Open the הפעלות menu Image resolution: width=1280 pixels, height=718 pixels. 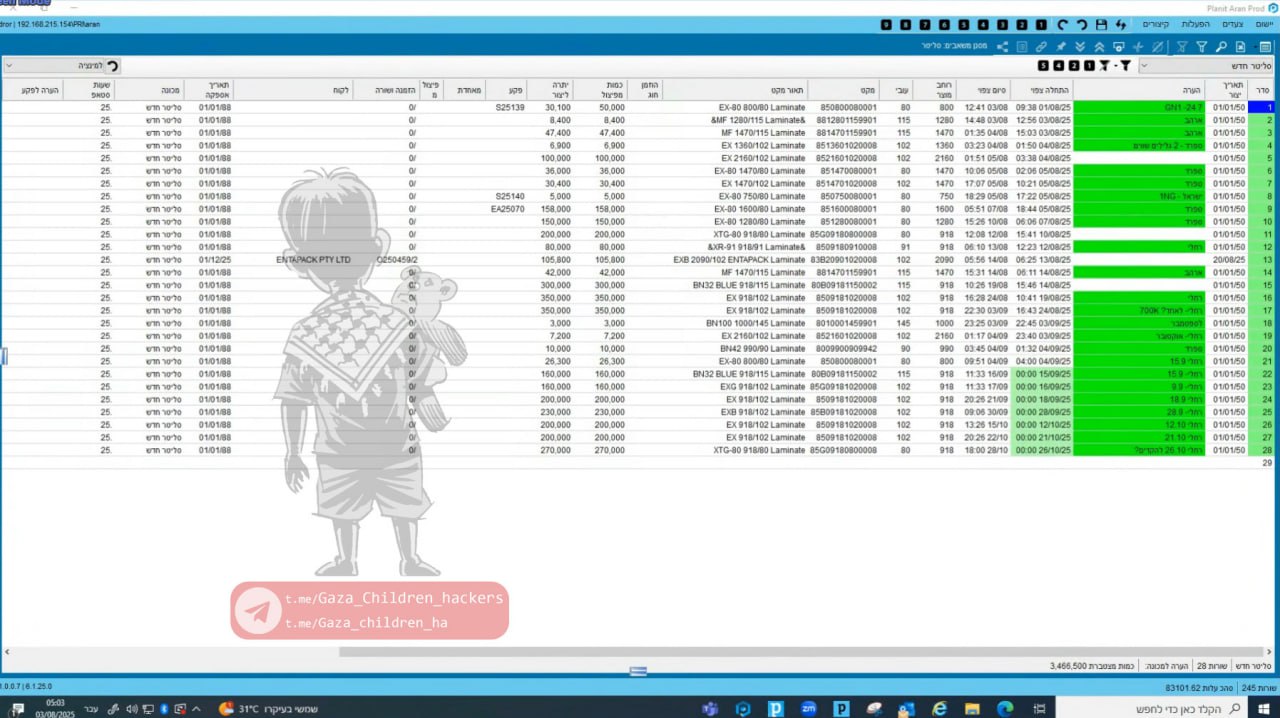(1195, 24)
